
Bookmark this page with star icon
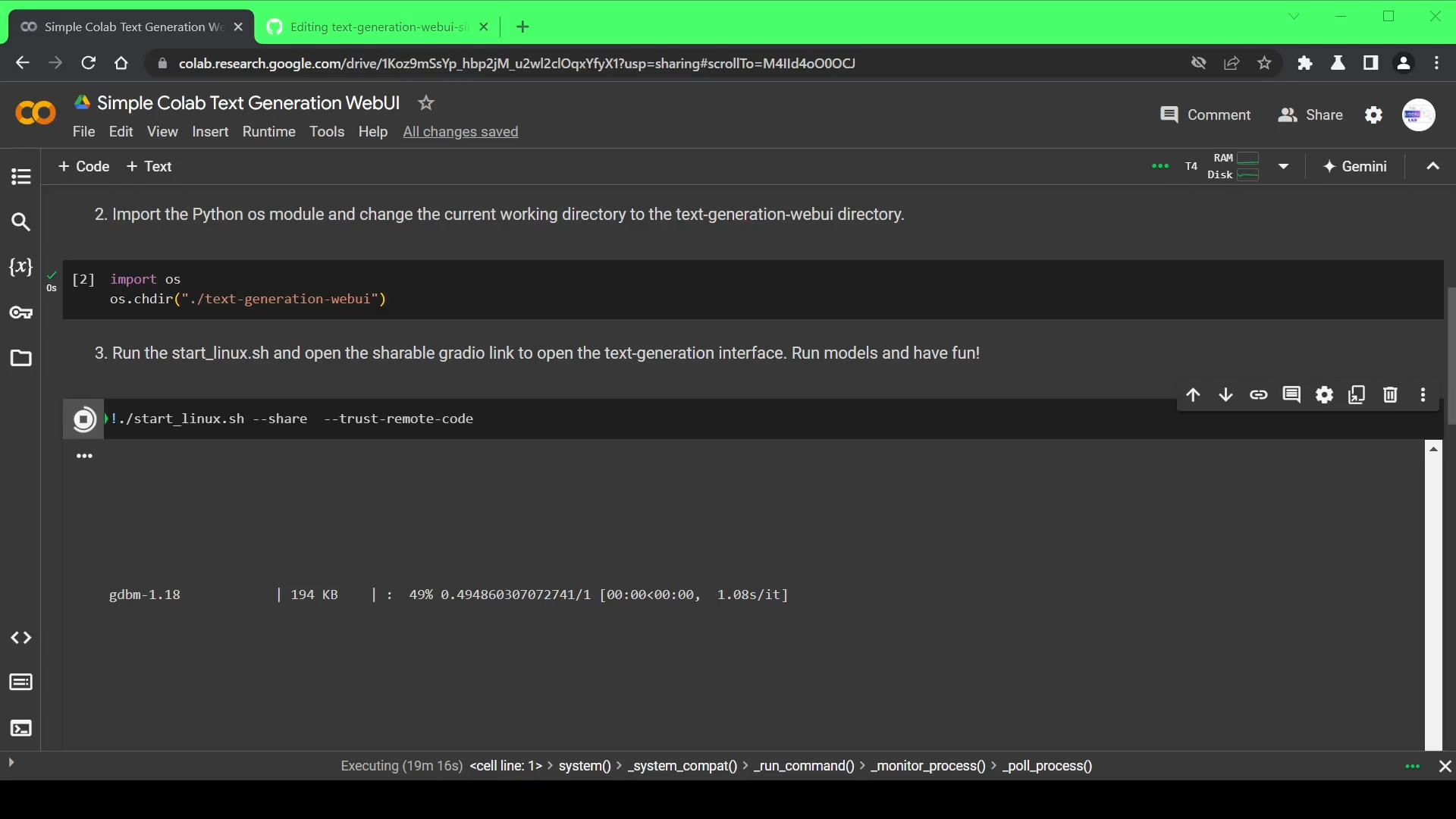[x=1264, y=63]
